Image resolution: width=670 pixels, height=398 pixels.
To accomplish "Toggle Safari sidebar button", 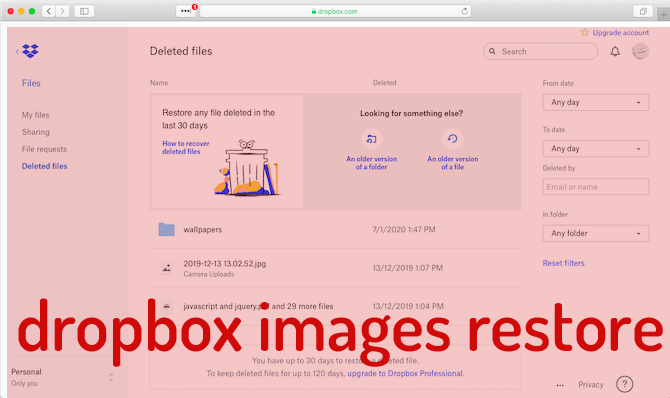I will point(84,11).
